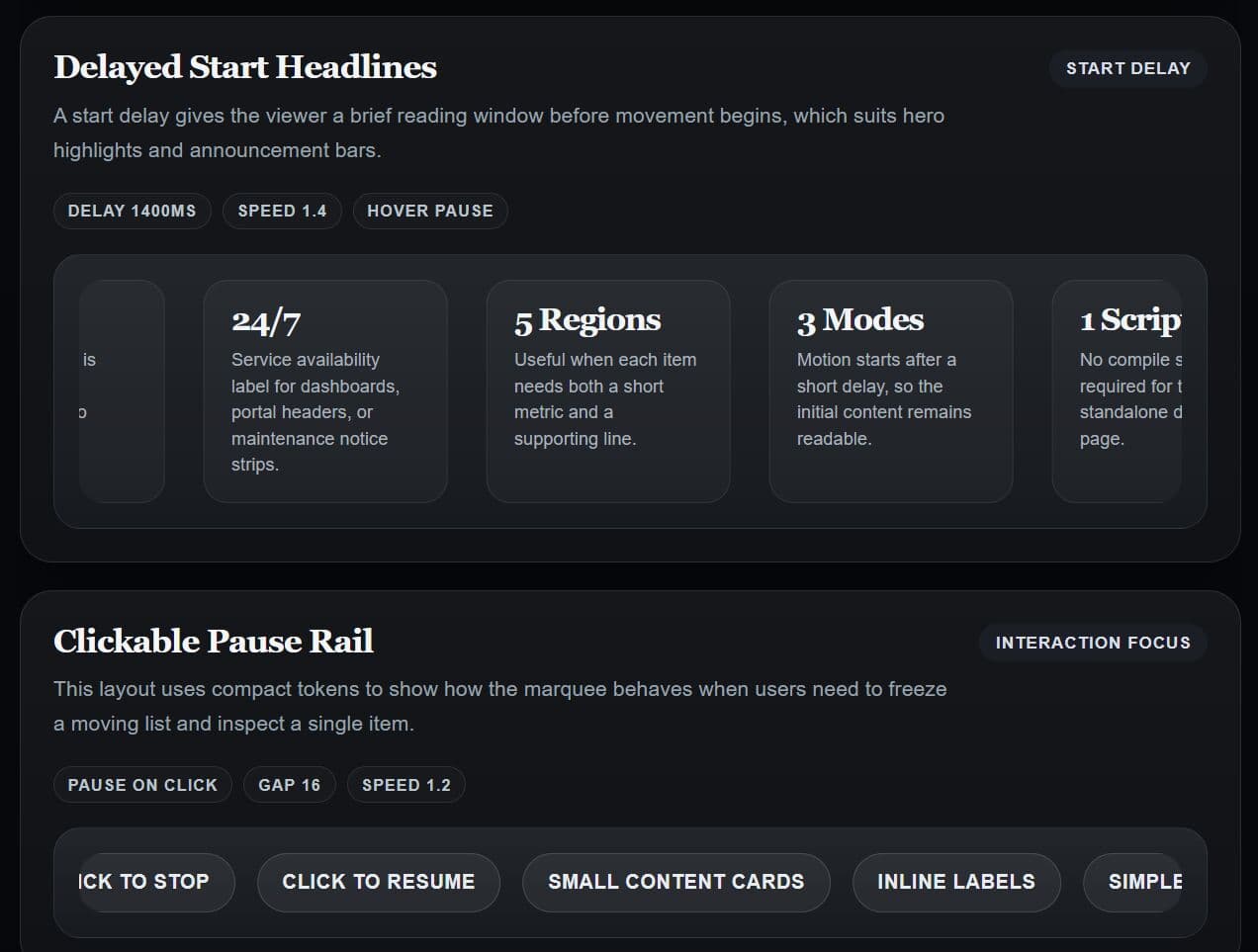Click the INLINE LABELS pill
The image size is (1258, 952).
click(x=956, y=882)
